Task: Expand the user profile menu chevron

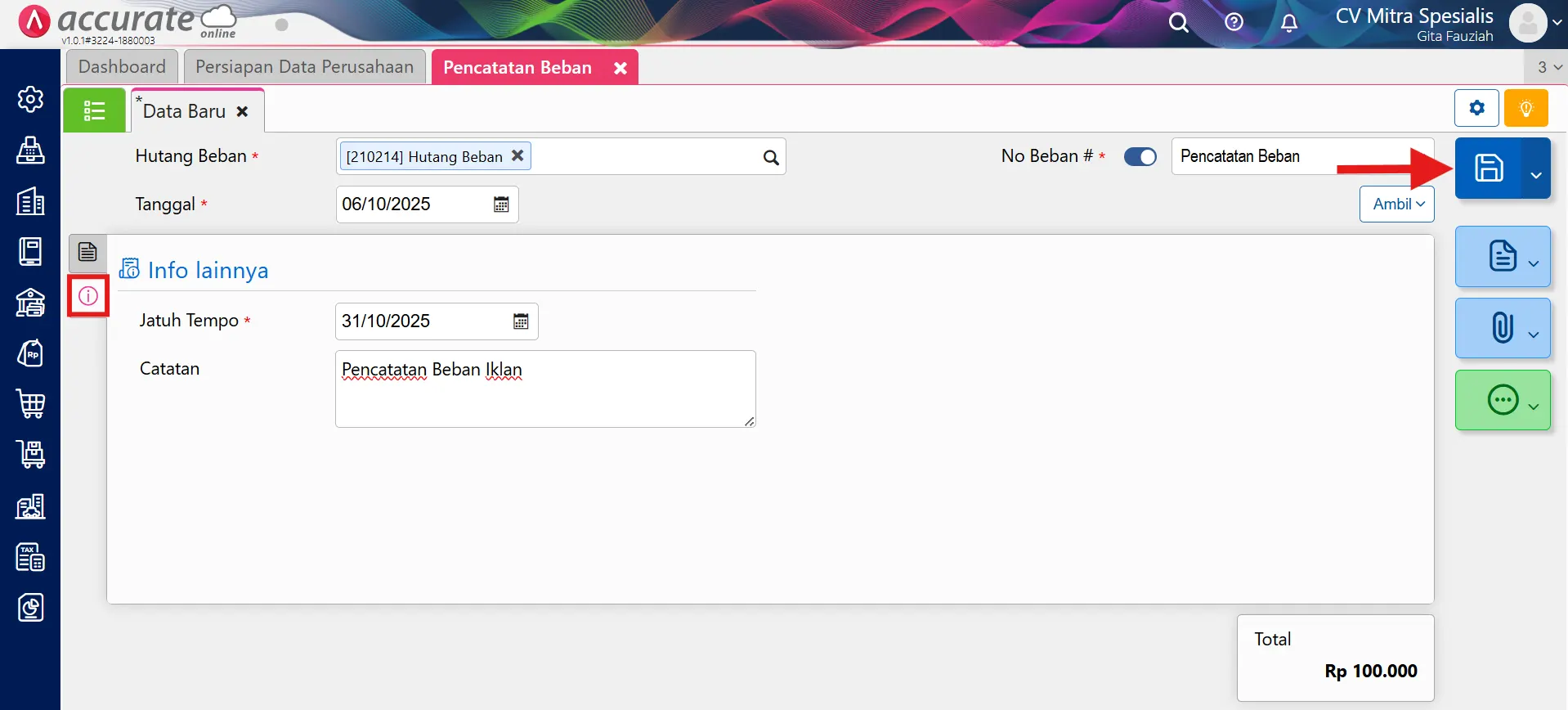Action: pyautogui.click(x=1557, y=23)
